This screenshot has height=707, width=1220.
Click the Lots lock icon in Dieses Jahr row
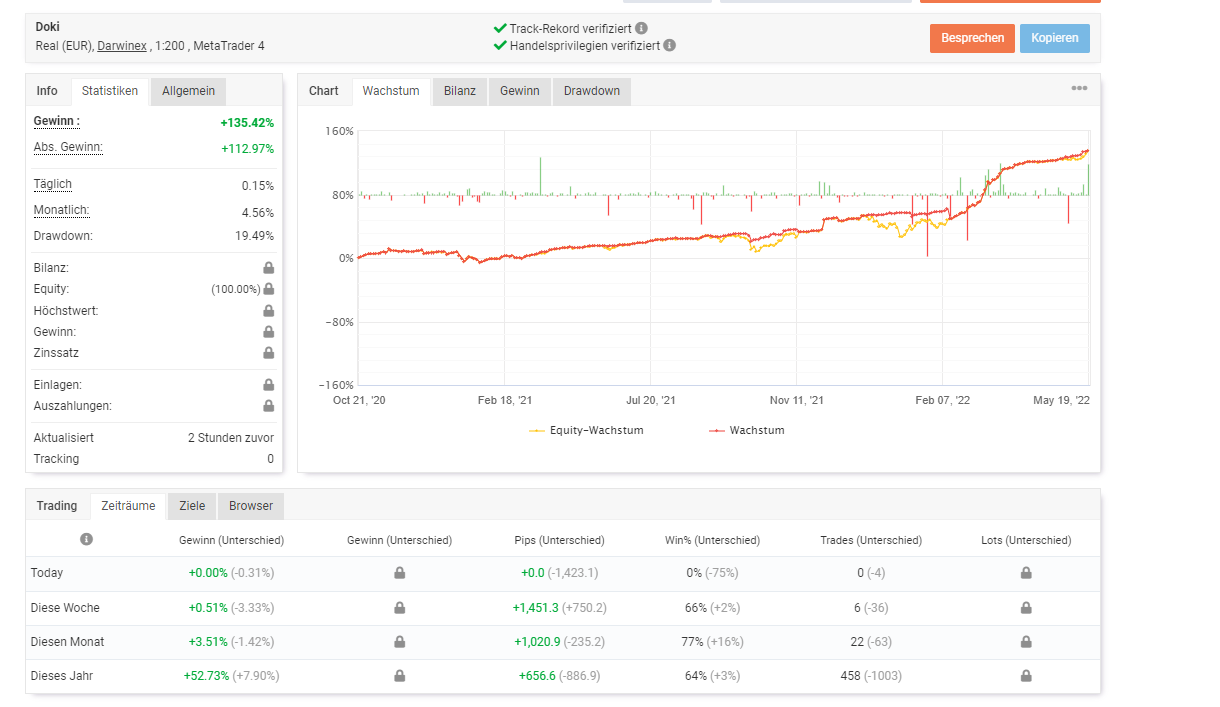[x=1026, y=676]
